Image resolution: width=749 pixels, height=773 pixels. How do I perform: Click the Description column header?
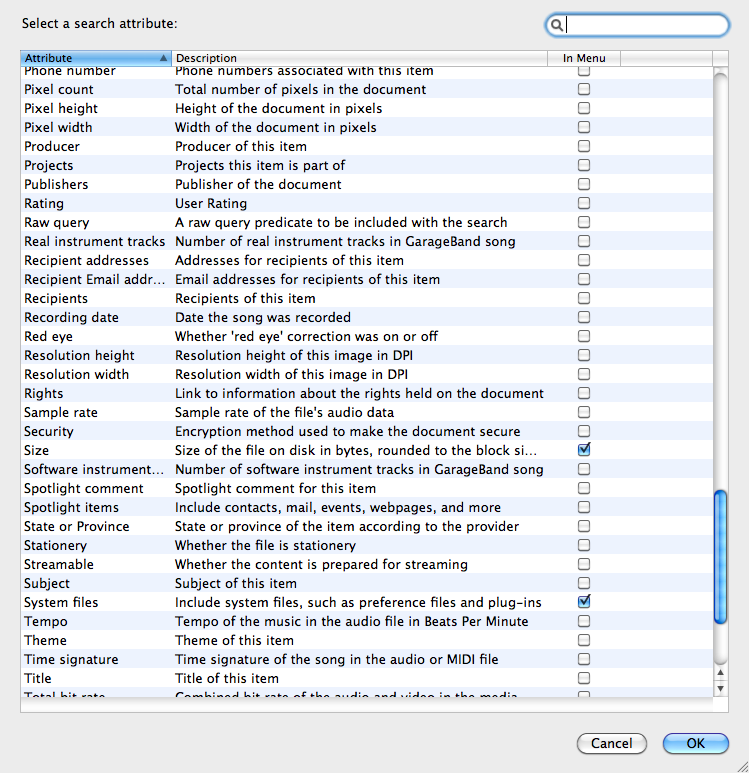pyautogui.click(x=359, y=58)
